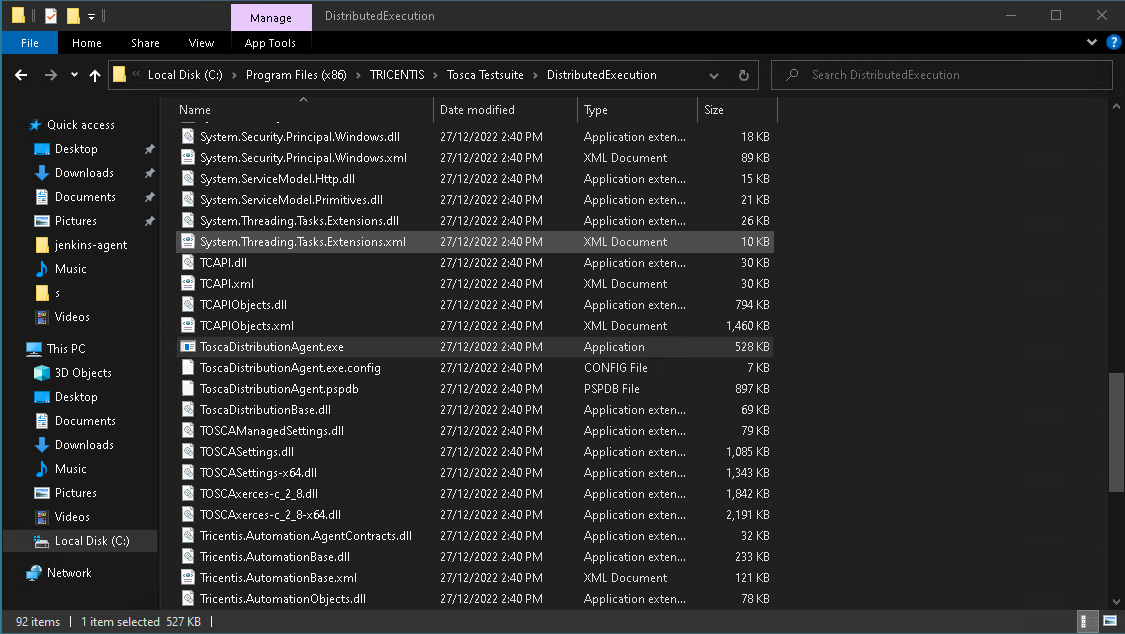Image resolution: width=1125 pixels, height=634 pixels.
Task: Open the recent locations dropdown arrow
Action: (73, 75)
